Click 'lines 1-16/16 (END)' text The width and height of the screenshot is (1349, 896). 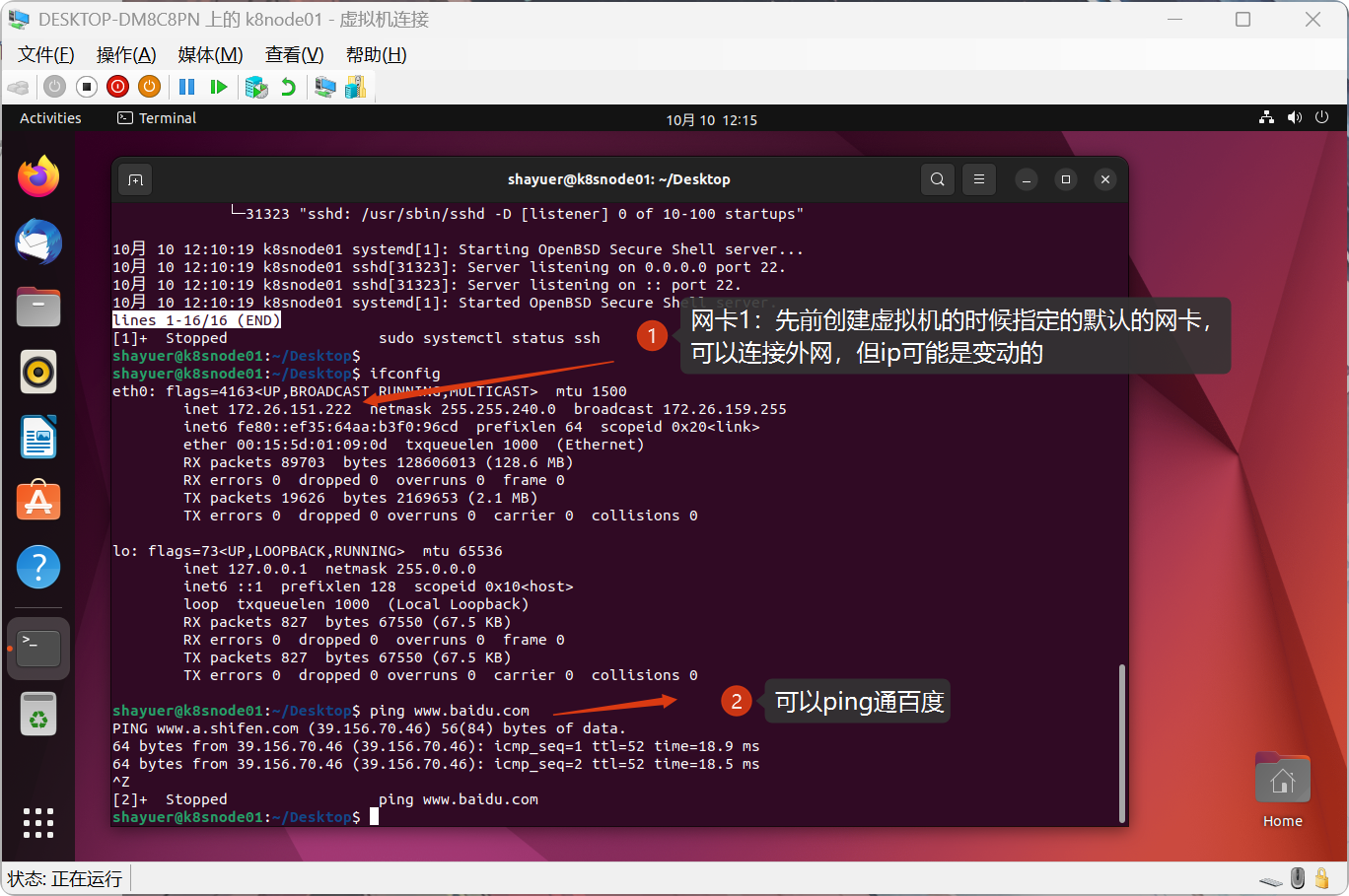197,320
